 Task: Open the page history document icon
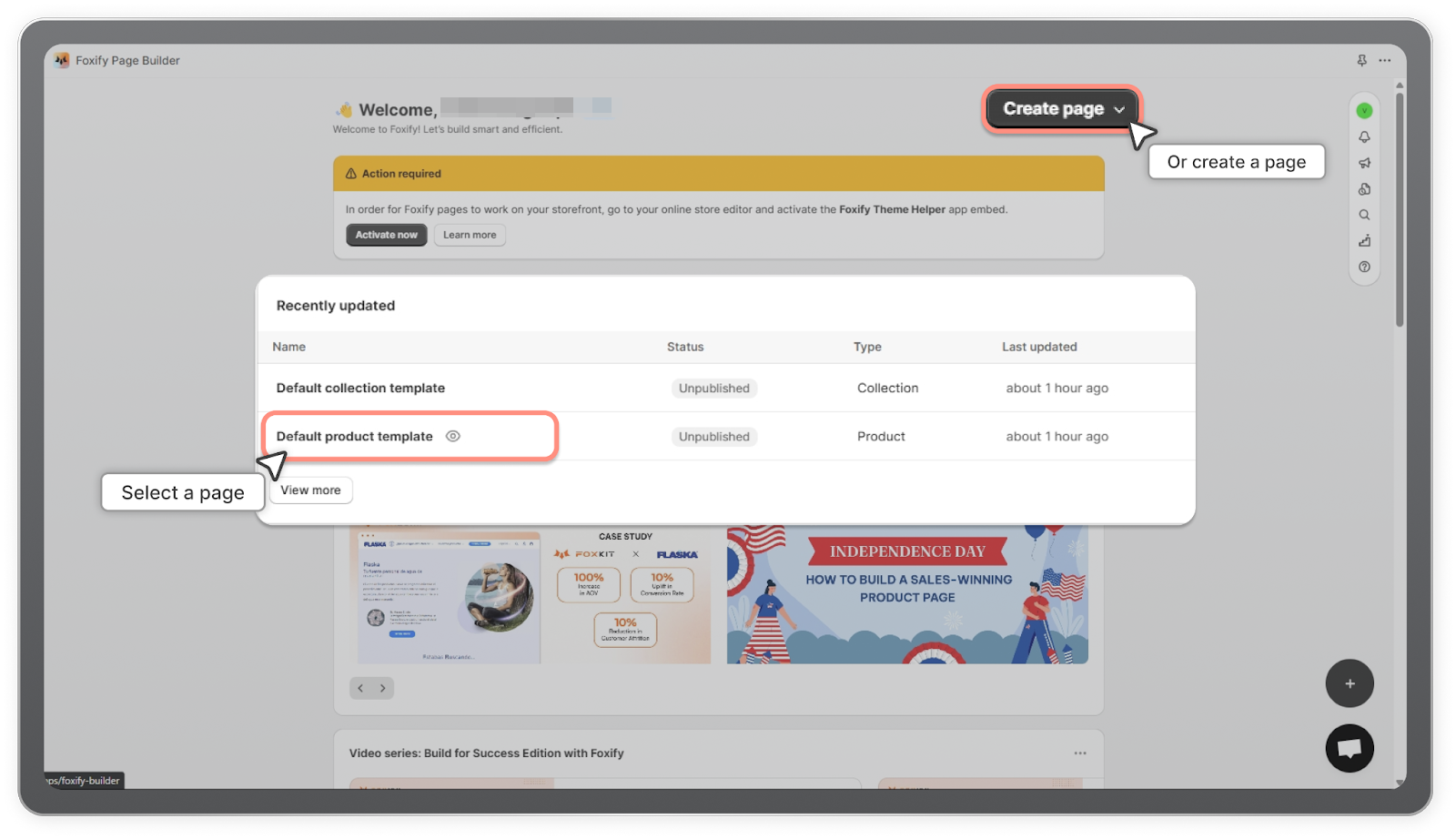1364,189
